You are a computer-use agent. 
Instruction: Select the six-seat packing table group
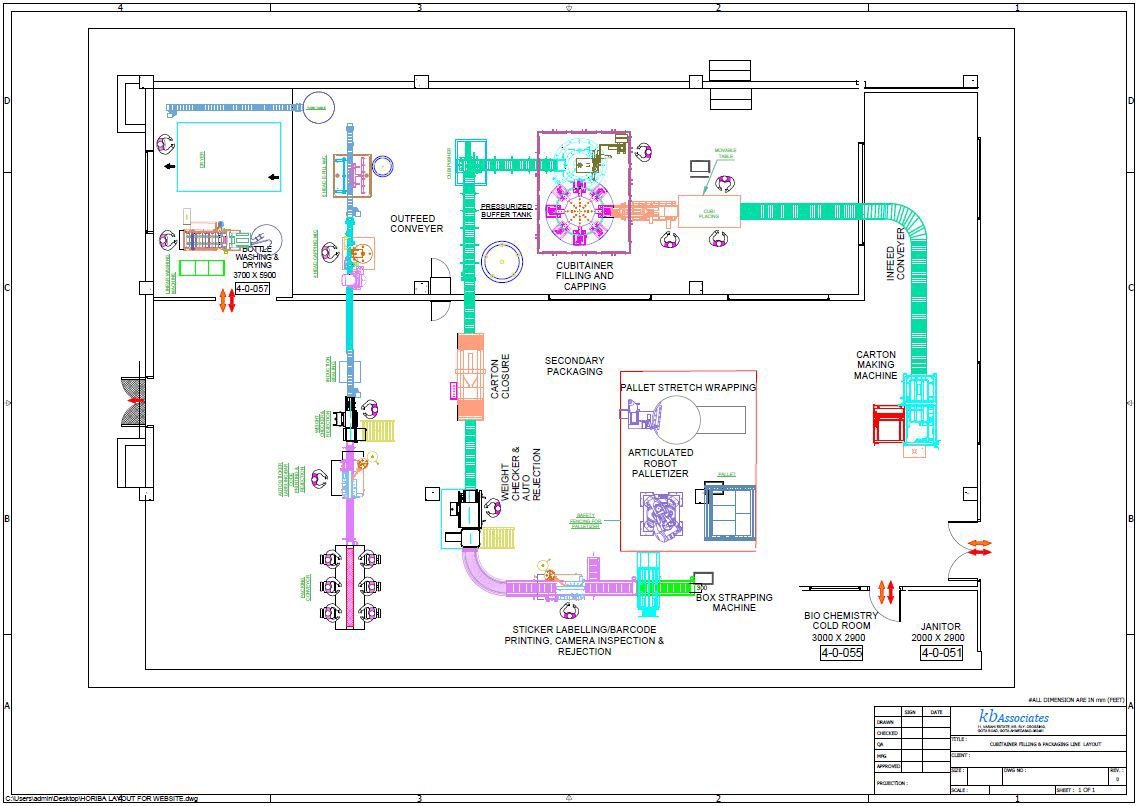351,587
